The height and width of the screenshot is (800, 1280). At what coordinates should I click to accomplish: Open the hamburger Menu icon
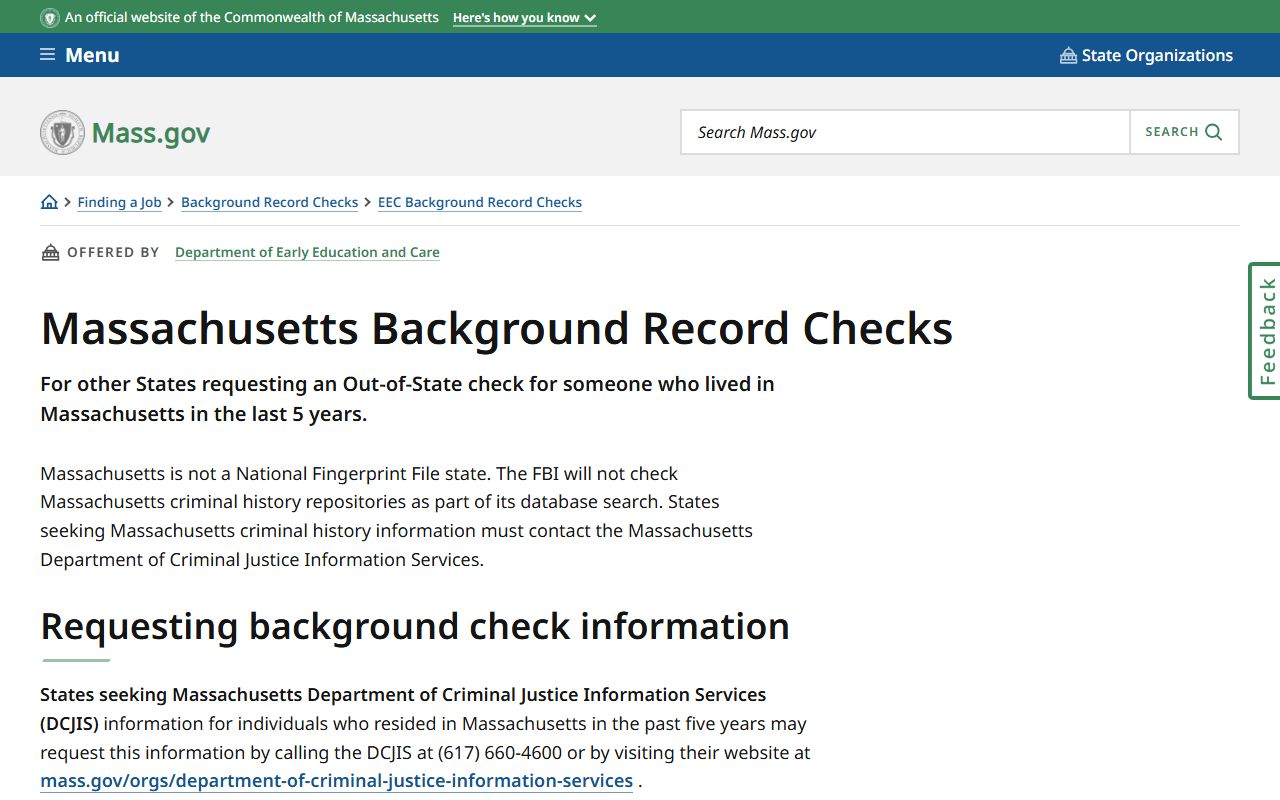pos(47,55)
